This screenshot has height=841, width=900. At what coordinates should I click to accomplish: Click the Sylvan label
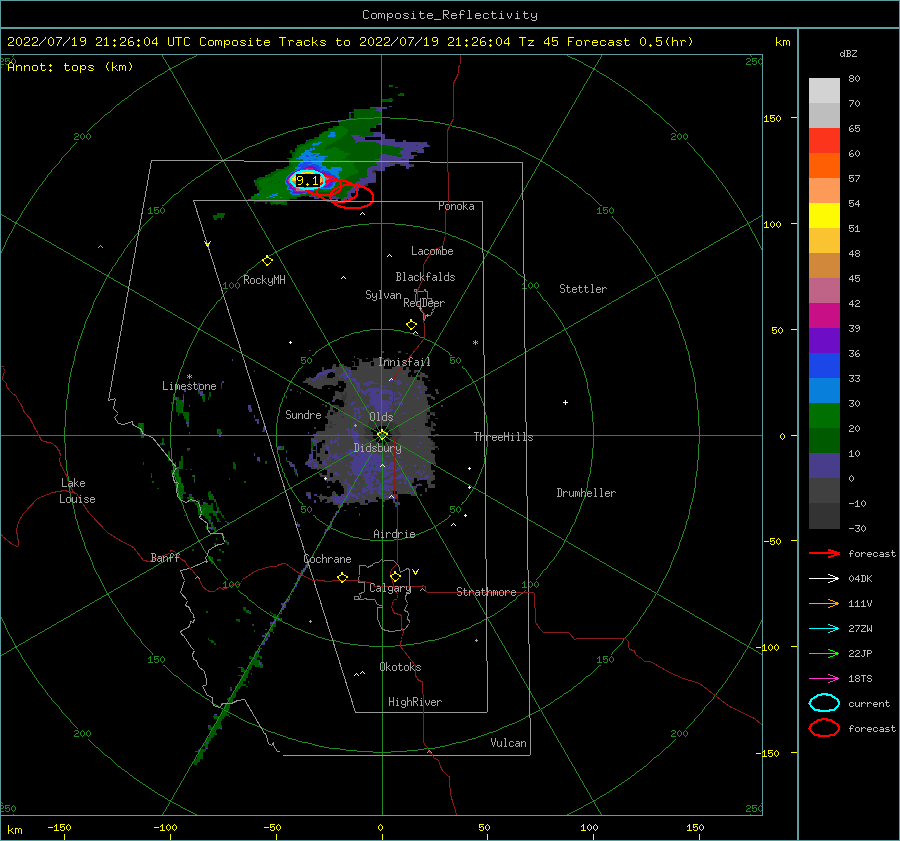(x=383, y=295)
